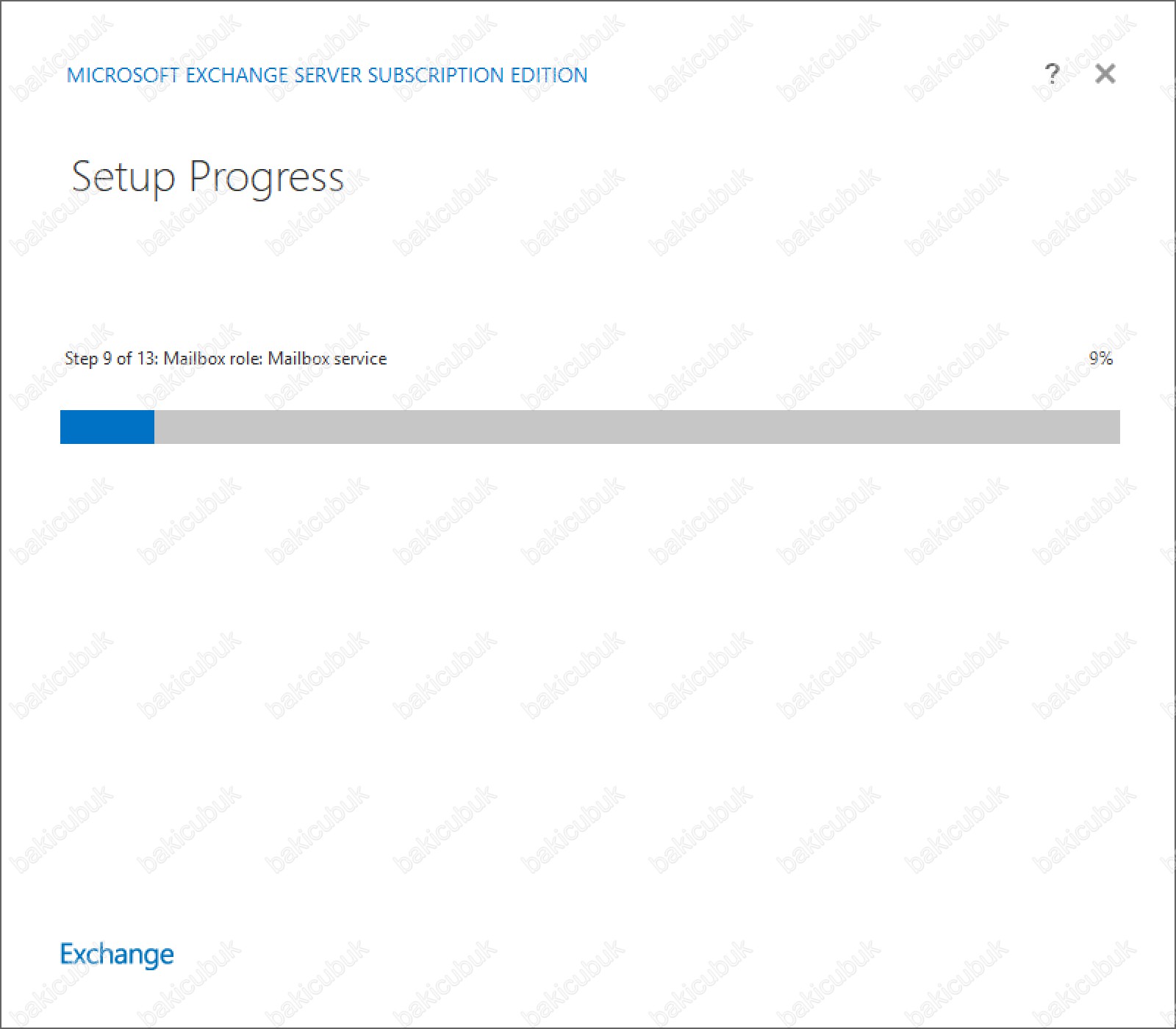
Task: Click the right end of the progress bar
Action: [x=1114, y=427]
